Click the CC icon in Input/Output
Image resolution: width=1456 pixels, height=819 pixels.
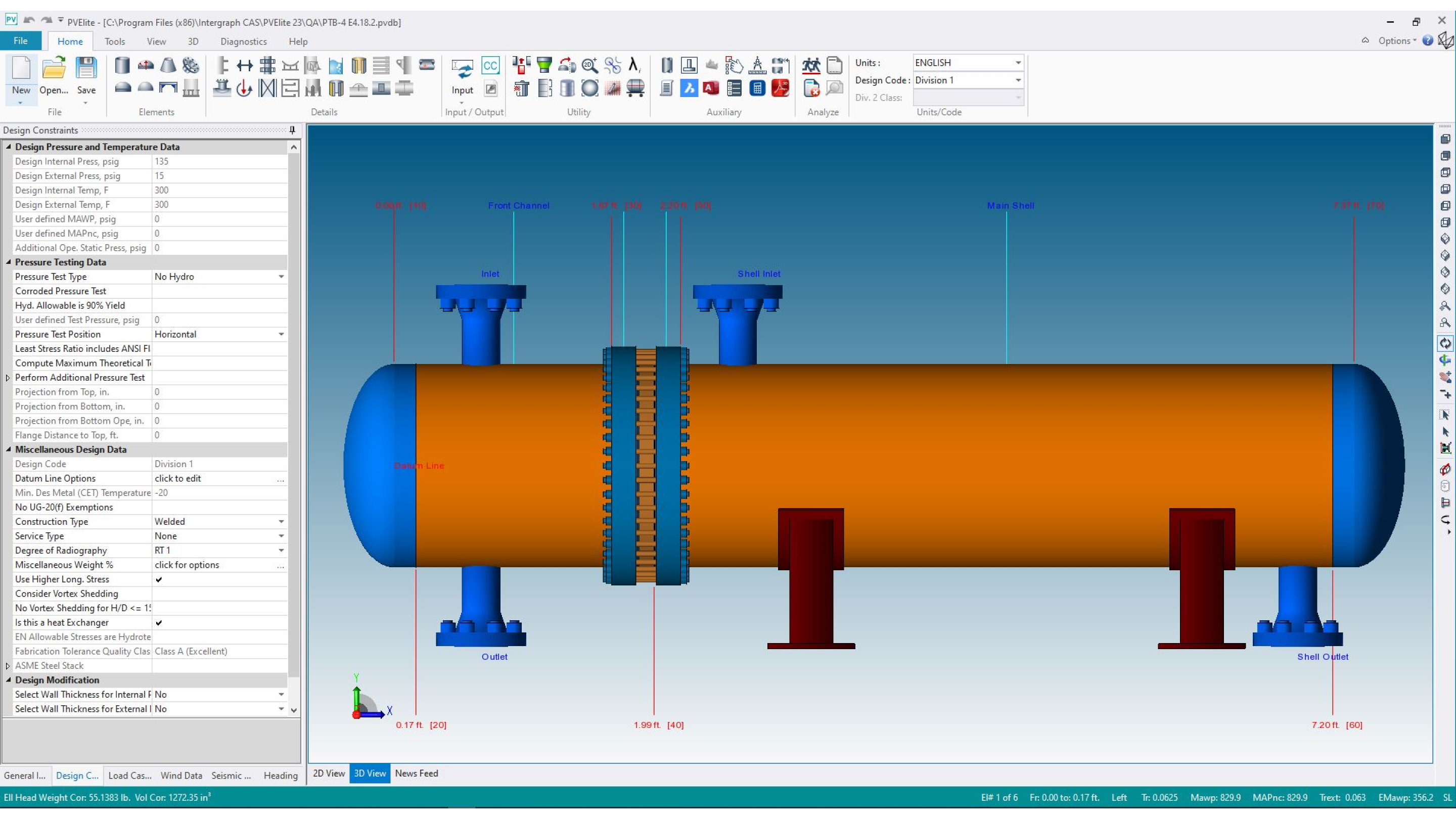490,66
